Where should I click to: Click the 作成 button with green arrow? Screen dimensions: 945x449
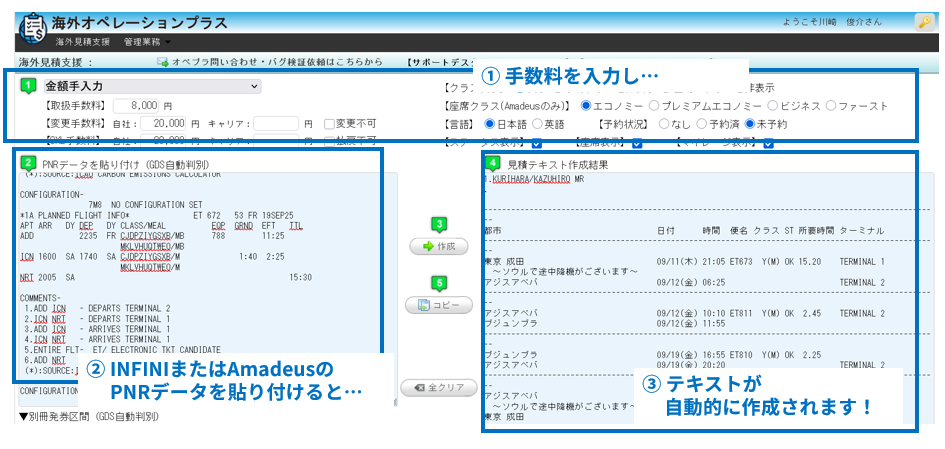(440, 246)
